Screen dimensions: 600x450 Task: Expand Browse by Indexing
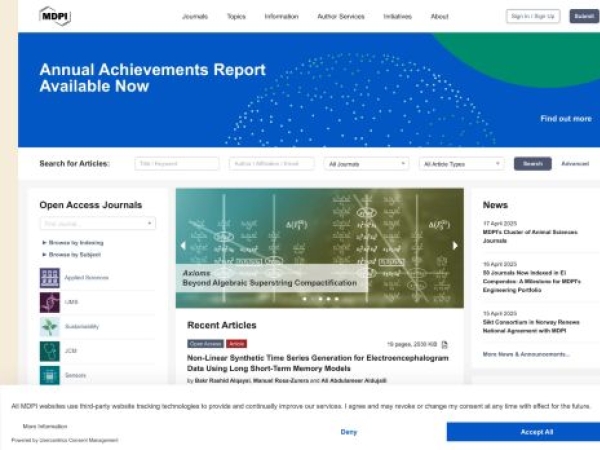(x=73, y=243)
